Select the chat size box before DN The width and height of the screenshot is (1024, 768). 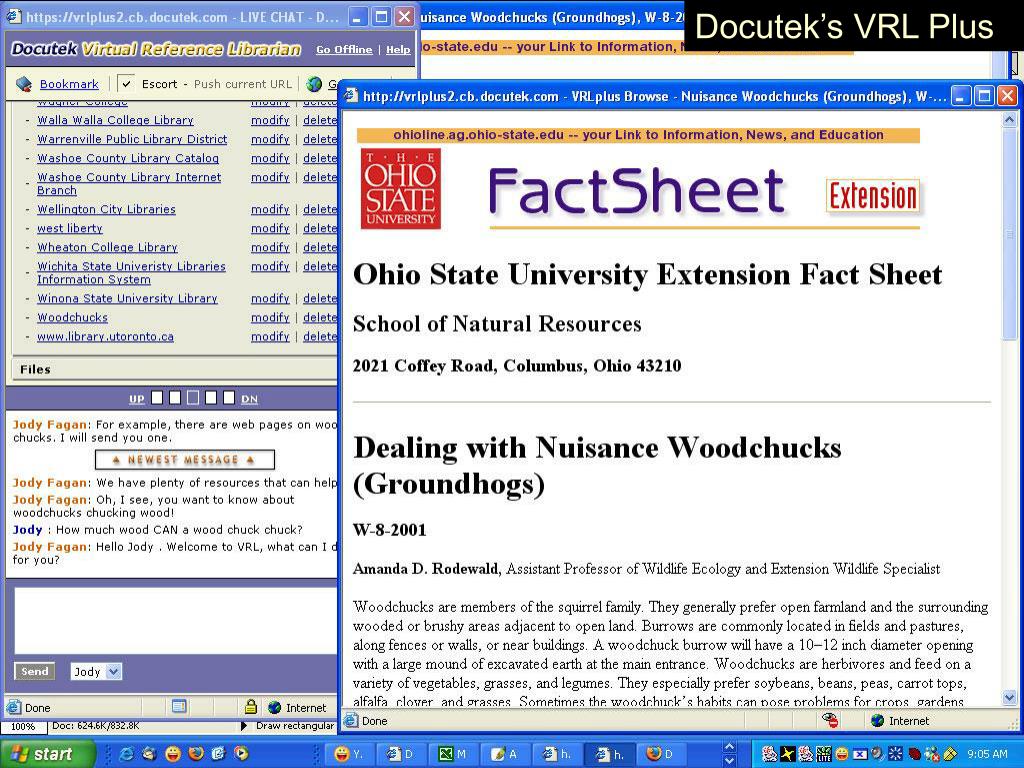228,398
